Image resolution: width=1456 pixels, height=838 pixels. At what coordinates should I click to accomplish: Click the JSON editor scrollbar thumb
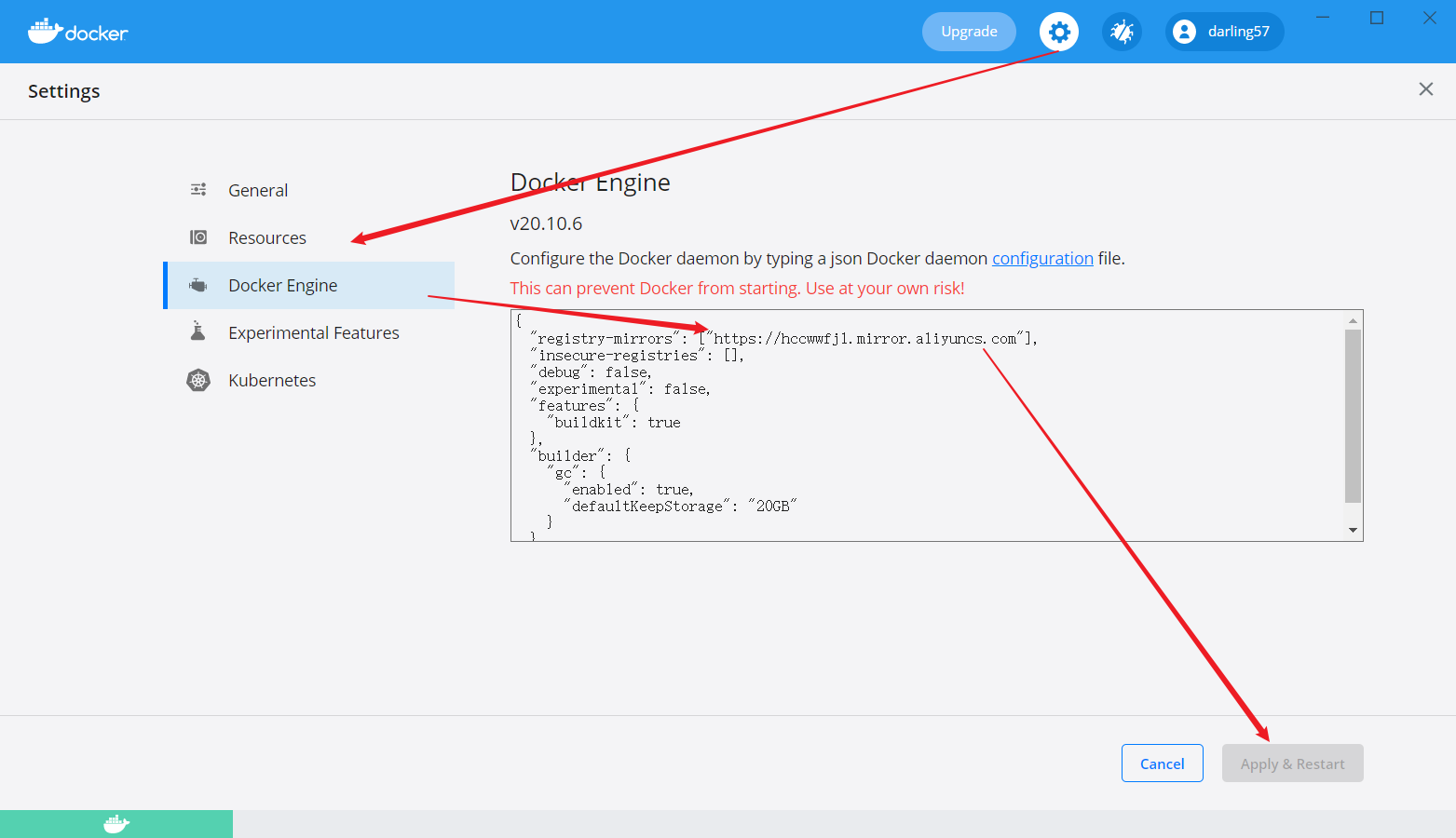click(1354, 416)
